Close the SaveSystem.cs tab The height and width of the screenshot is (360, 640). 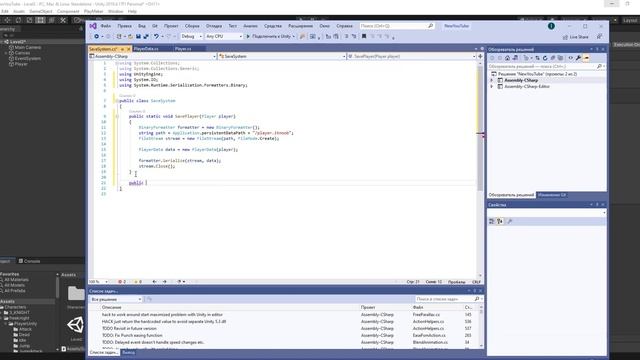(129, 49)
